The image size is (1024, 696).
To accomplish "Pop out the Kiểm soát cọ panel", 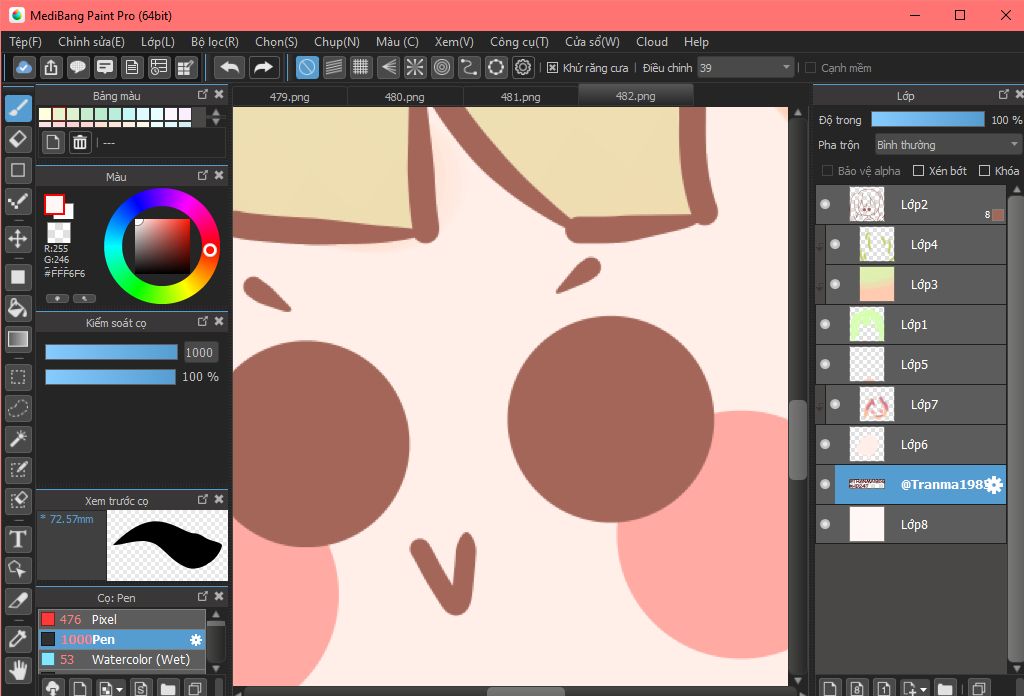I will point(202,322).
